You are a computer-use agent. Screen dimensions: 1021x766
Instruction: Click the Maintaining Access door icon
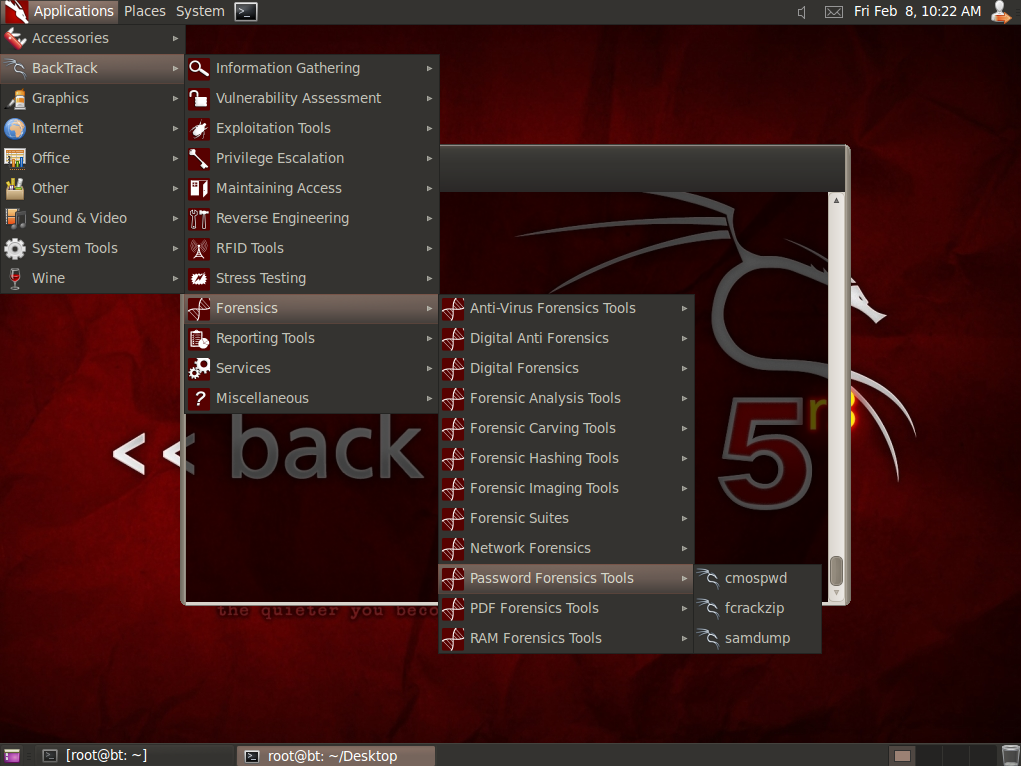199,188
